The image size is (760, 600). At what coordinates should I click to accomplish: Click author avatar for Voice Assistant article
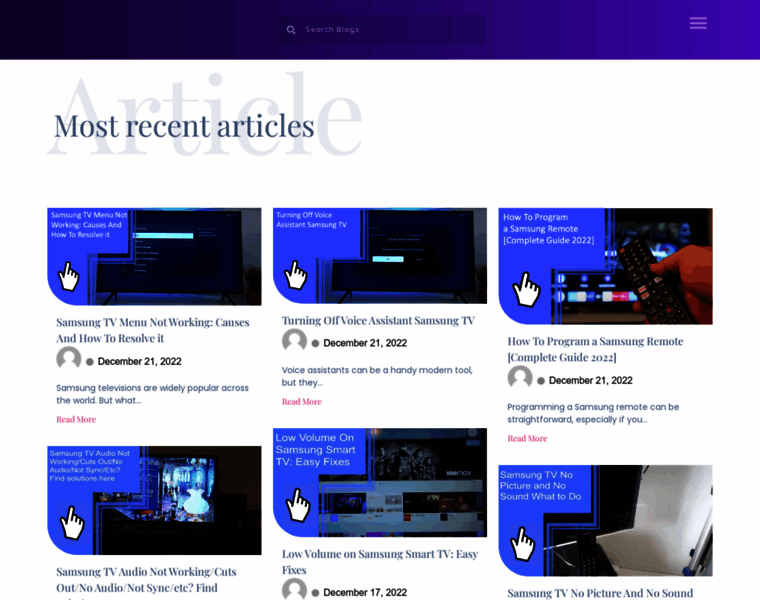pos(294,340)
